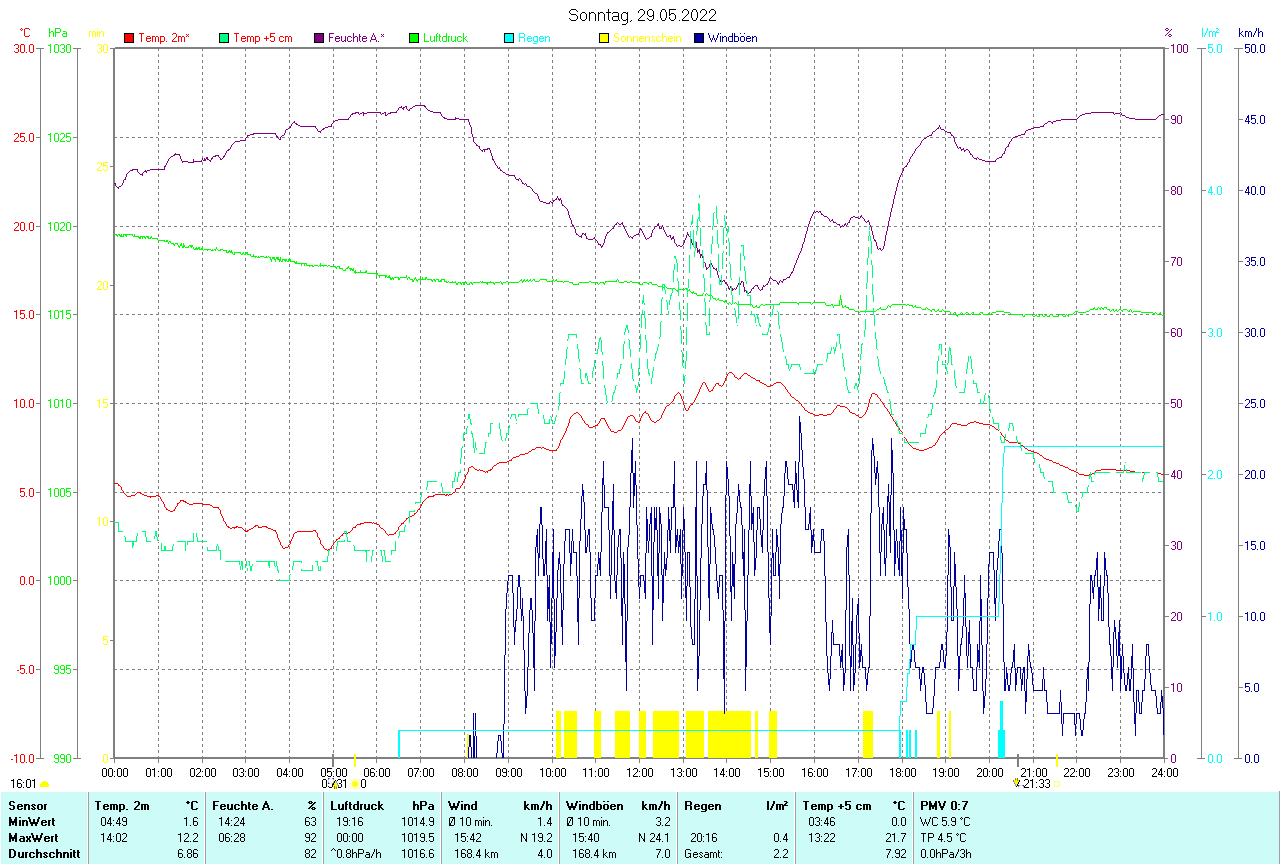Click the 'Windböen' table column header
The height and width of the screenshot is (864, 1280).
(594, 806)
